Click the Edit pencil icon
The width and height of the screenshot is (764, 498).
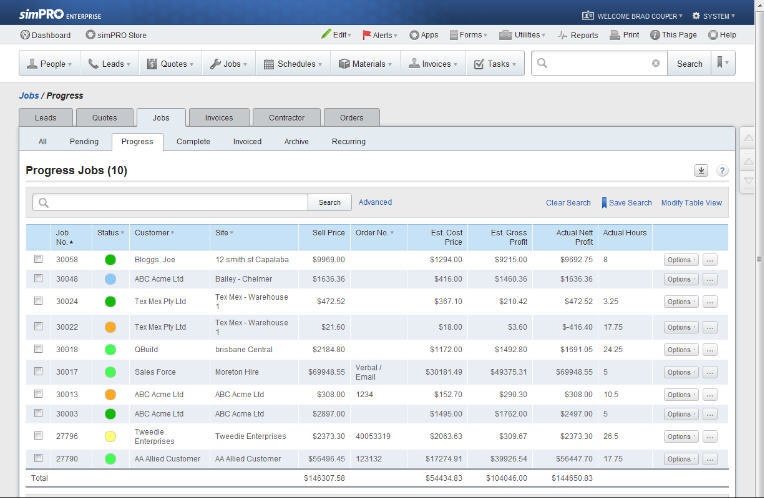[x=326, y=35]
